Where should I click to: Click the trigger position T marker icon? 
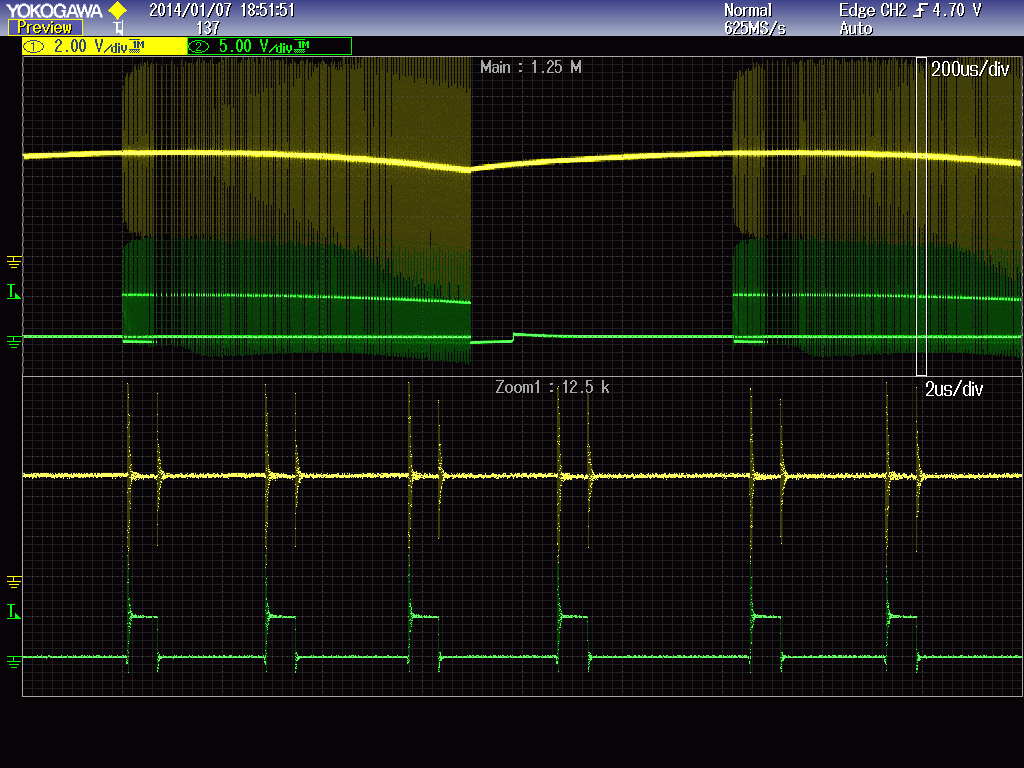pyautogui.click(x=118, y=28)
